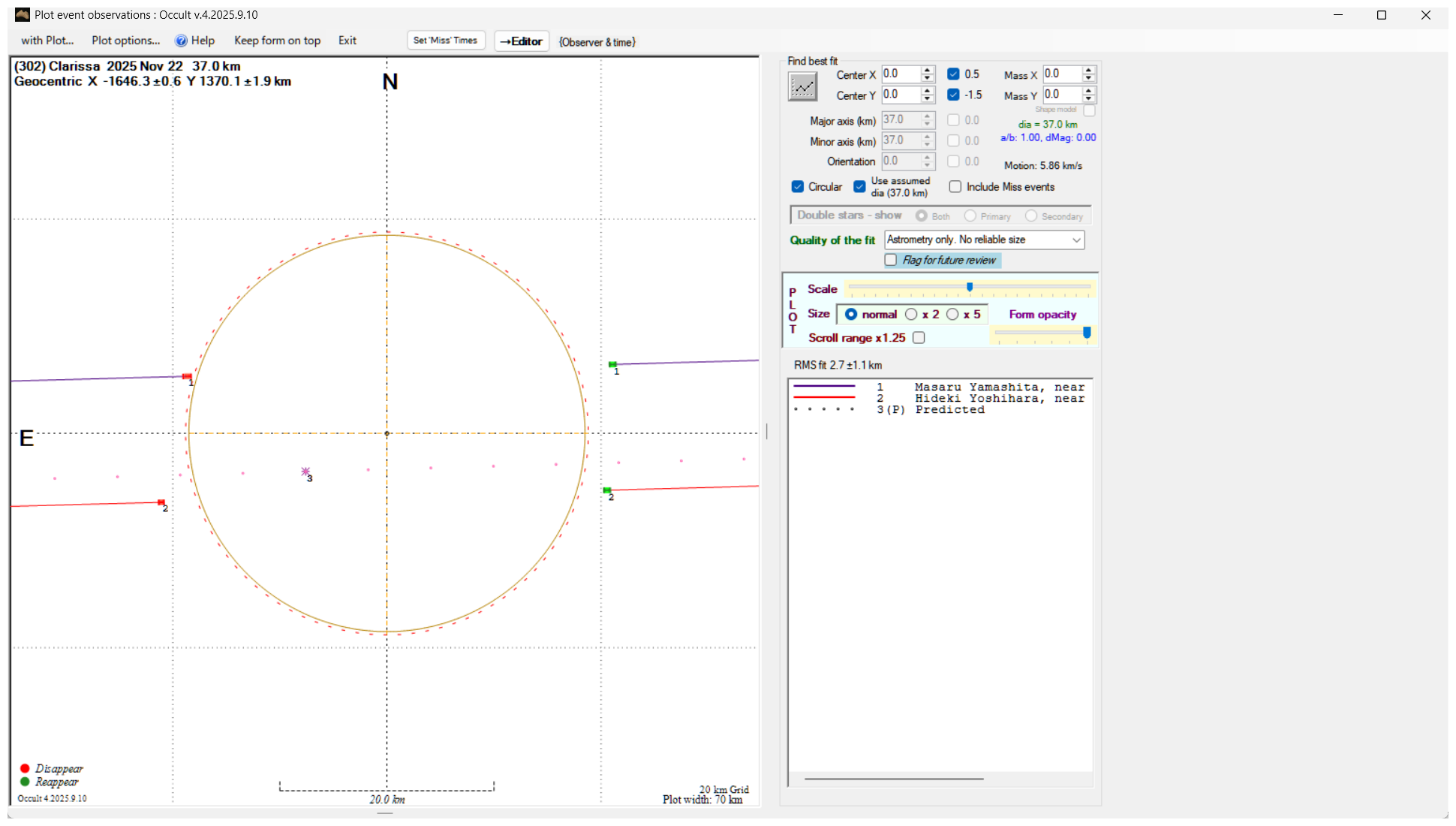
Task: Check Flag for future review
Action: (891, 260)
